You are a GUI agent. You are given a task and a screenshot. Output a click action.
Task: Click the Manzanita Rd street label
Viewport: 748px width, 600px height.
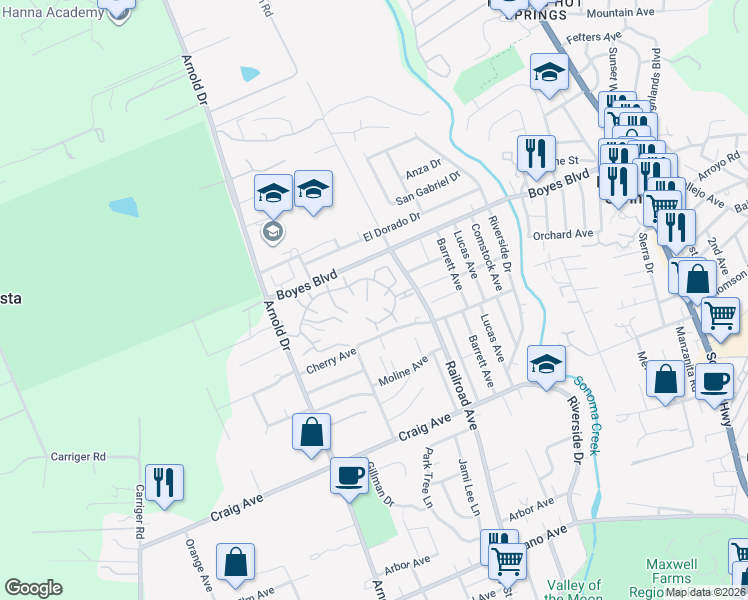point(686,359)
